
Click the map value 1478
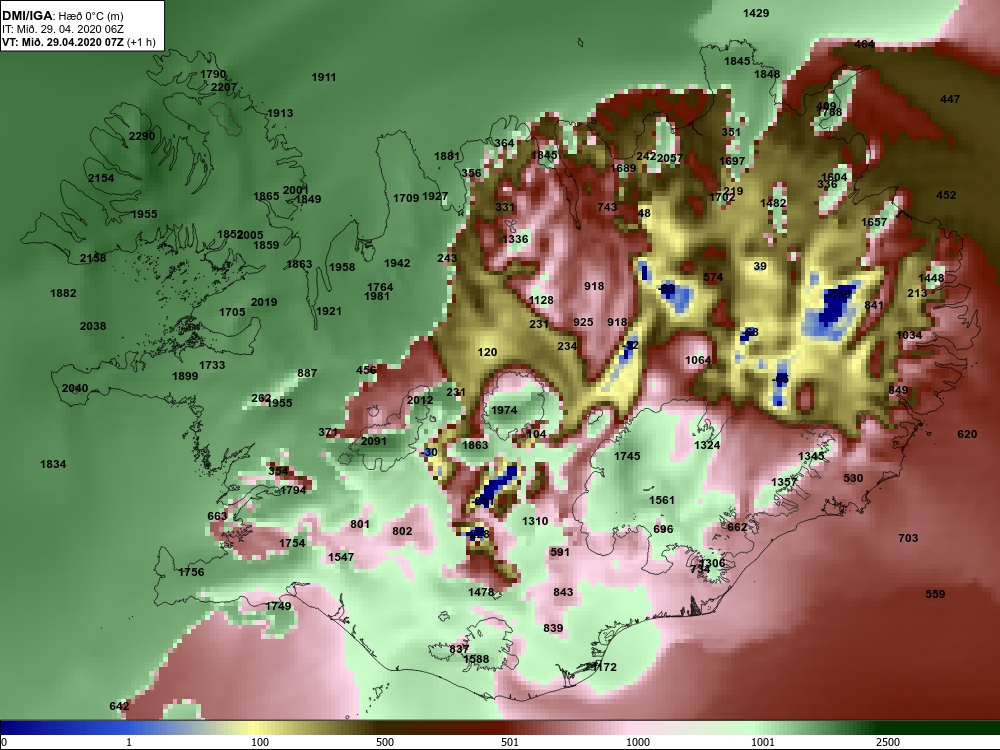click(x=481, y=592)
